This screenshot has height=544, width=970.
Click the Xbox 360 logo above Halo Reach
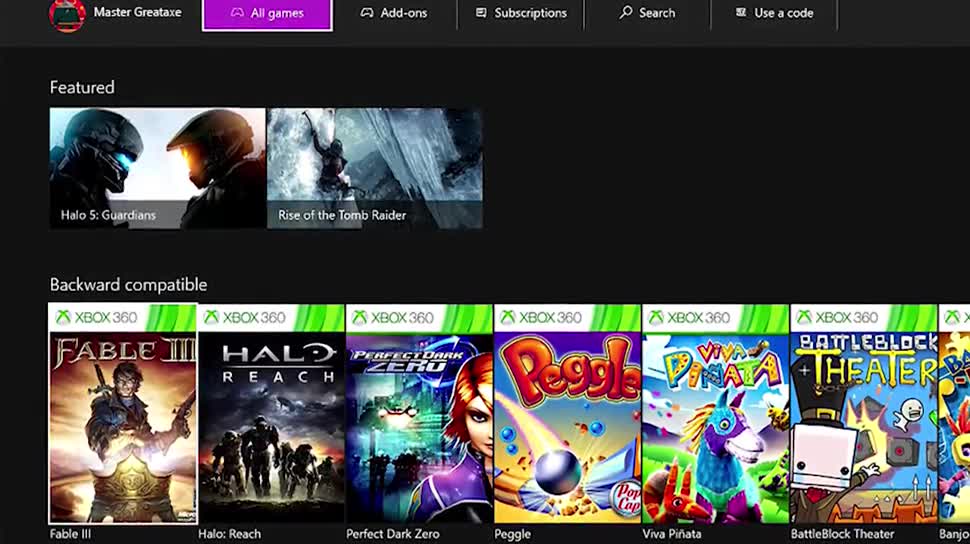pos(244,317)
